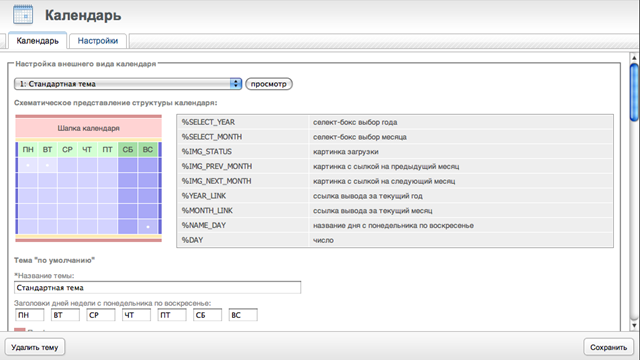Click the ПН cell in calendar schema
The width and height of the screenshot is (640, 360).
(28, 149)
